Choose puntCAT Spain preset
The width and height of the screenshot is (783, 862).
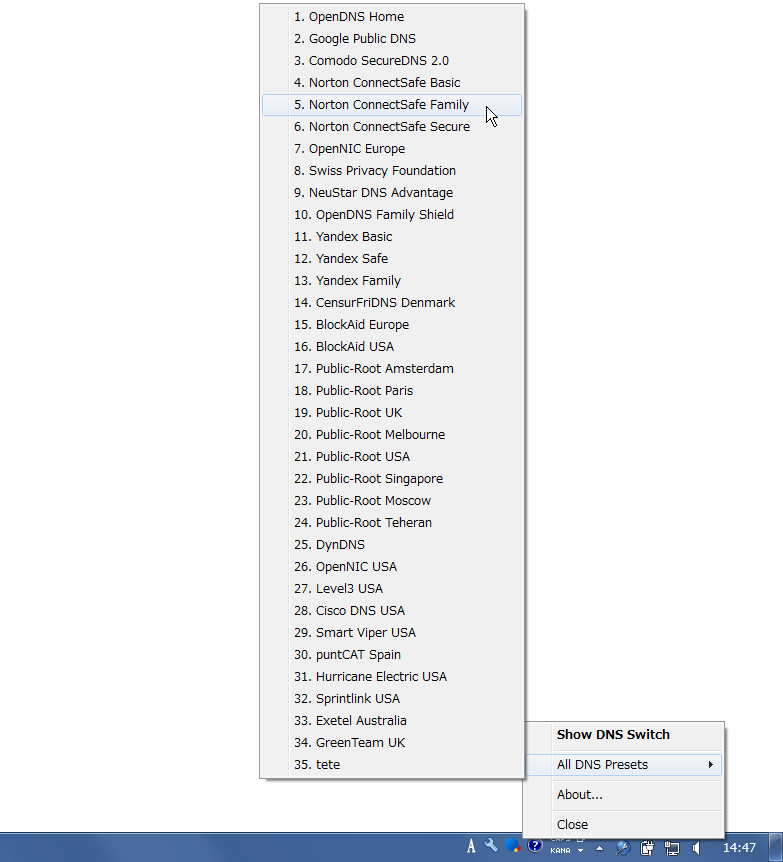(392, 655)
